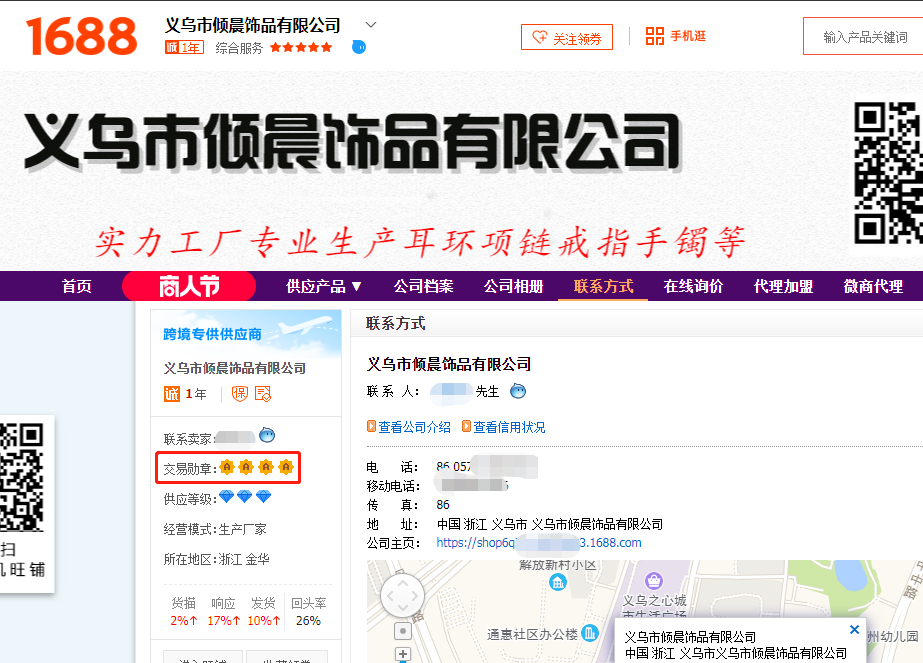Click the first 供应等级 diamond icon
This screenshot has width=923, height=663.
pos(227,497)
